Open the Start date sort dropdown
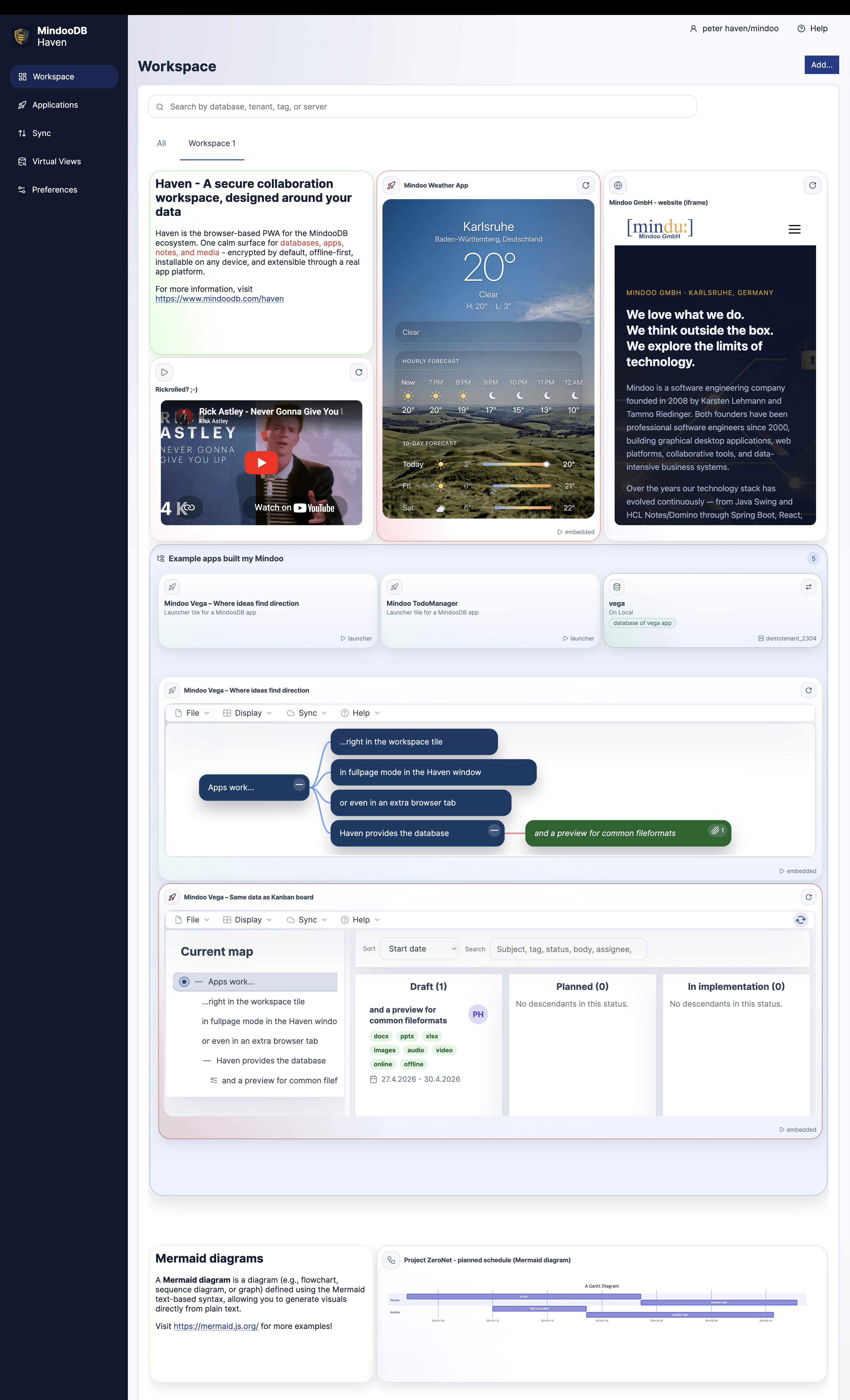Image resolution: width=850 pixels, height=1400 pixels. (419, 949)
